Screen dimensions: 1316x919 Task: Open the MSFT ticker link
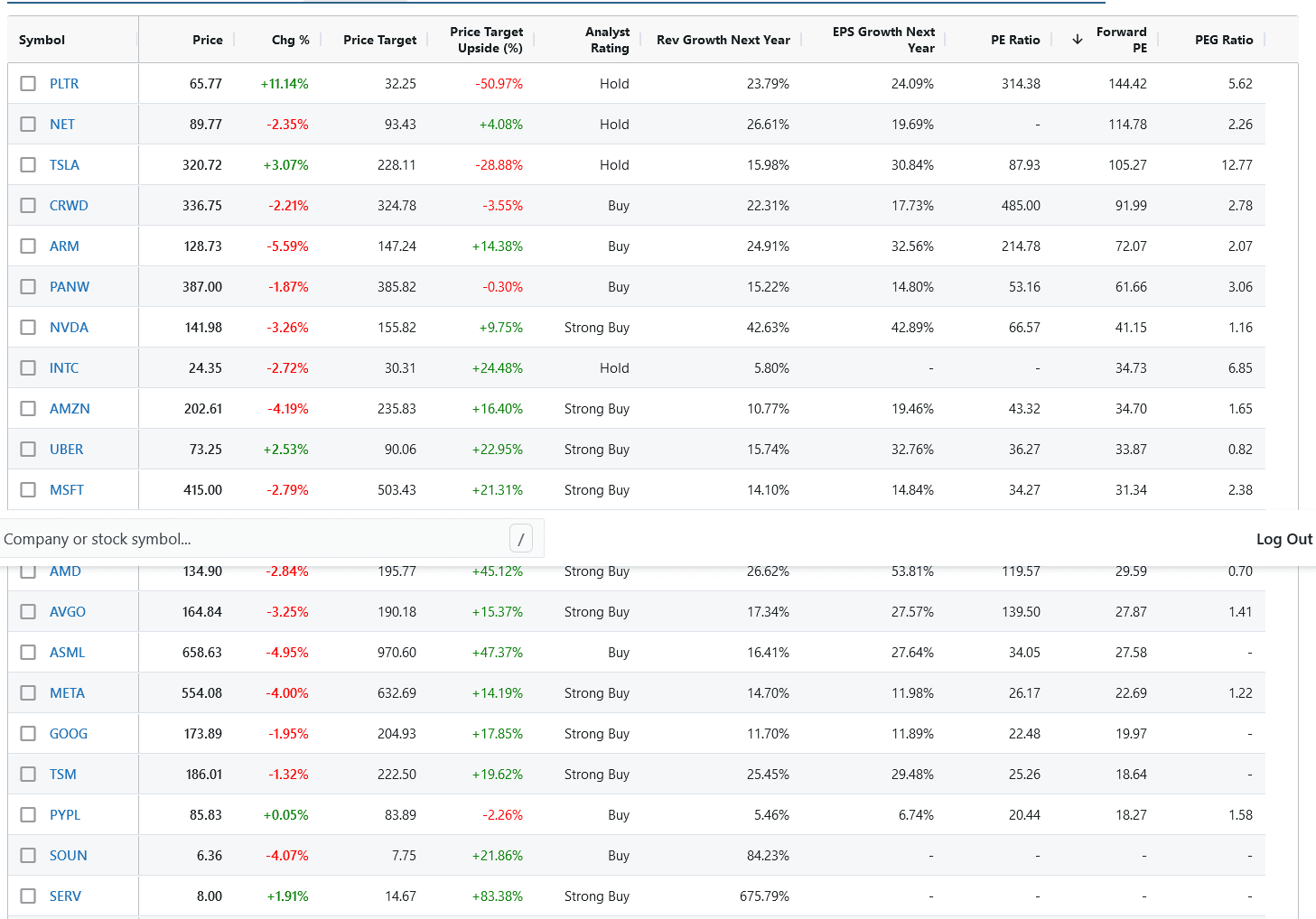67,489
